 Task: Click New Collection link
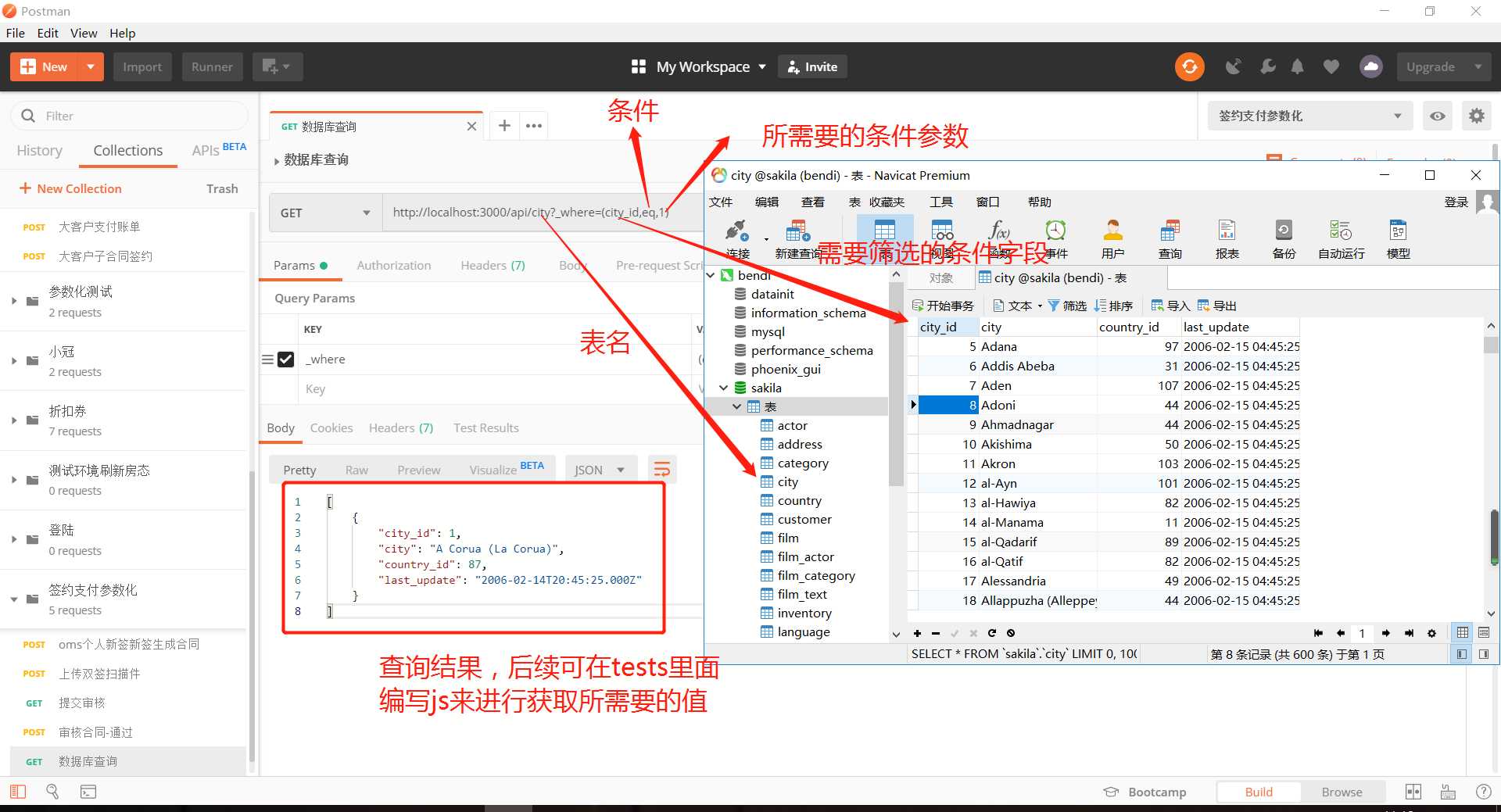(70, 188)
